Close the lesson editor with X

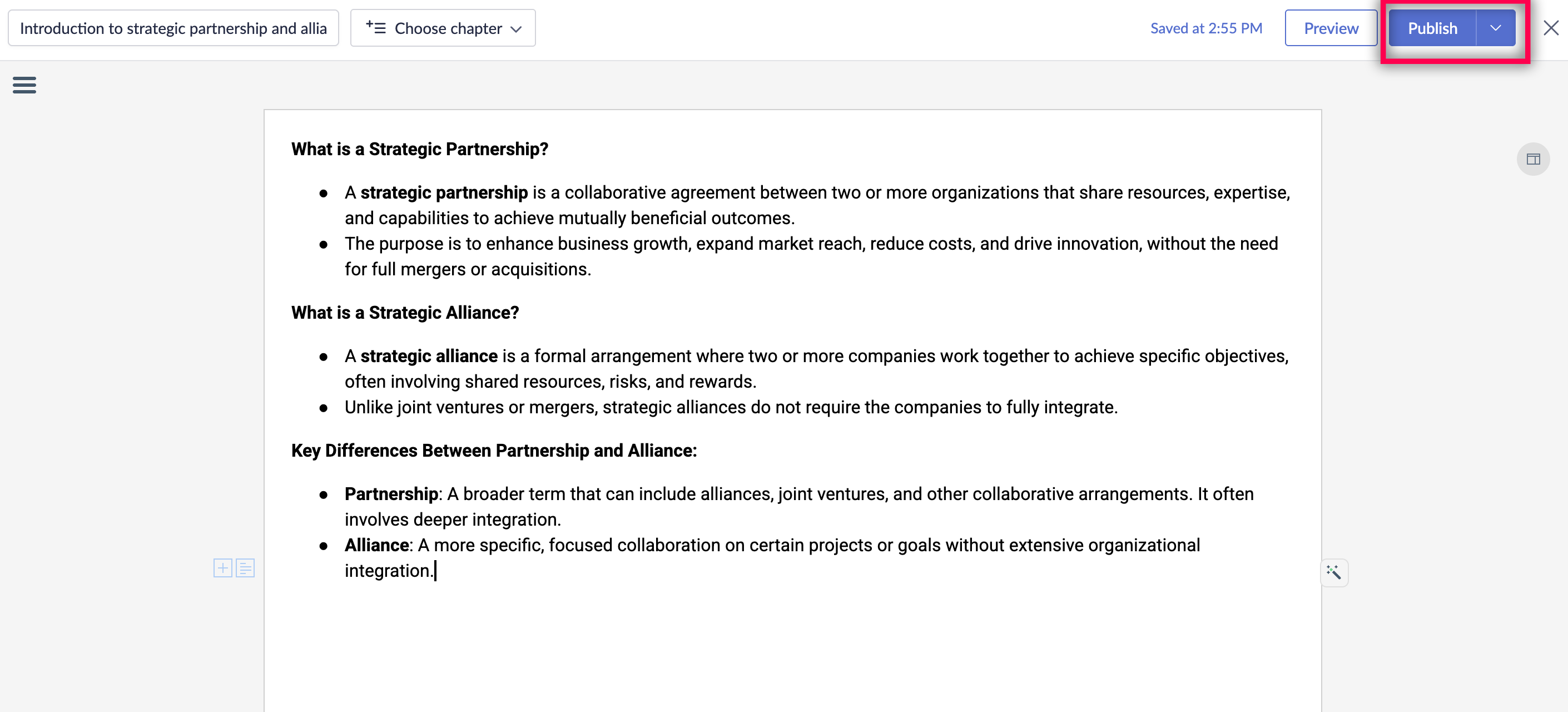coord(1550,28)
